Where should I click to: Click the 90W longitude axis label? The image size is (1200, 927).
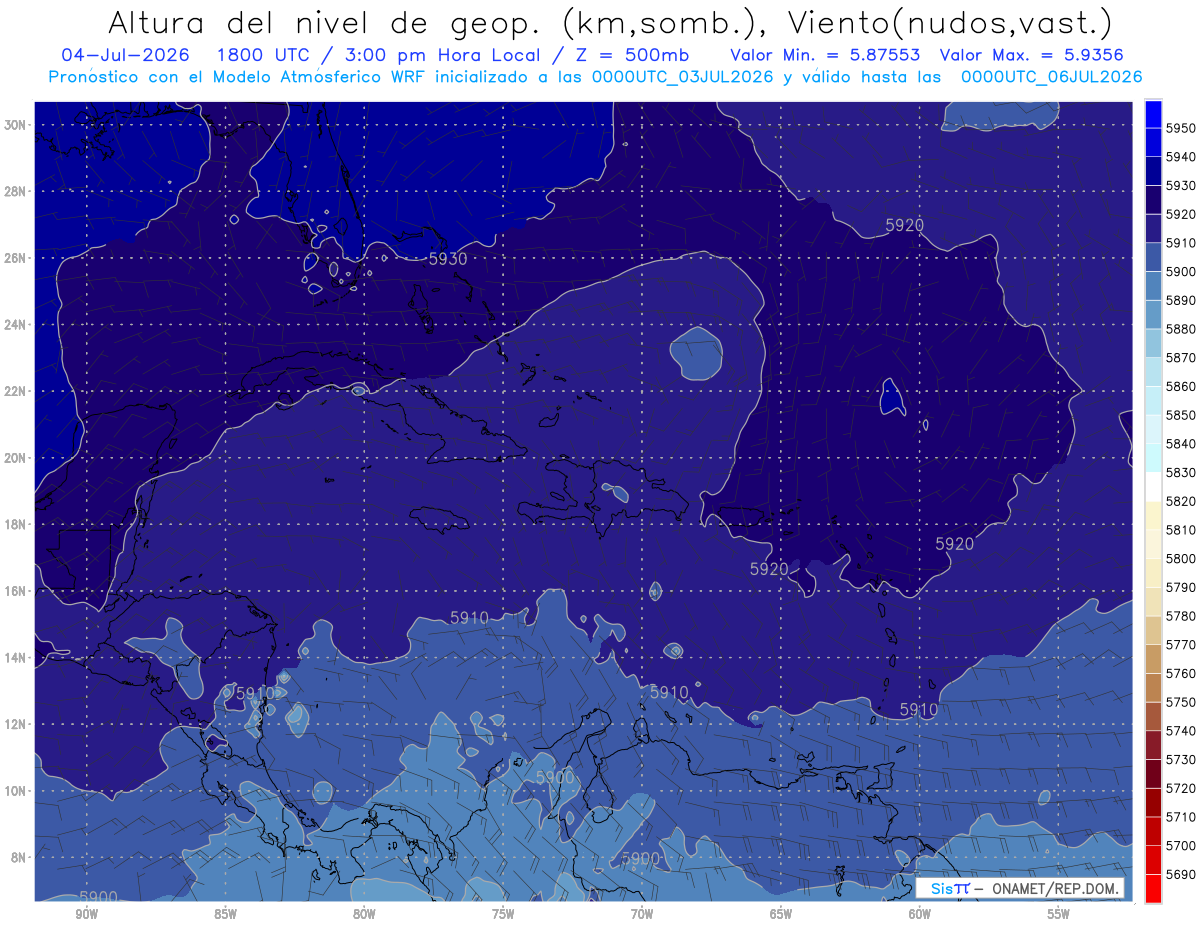pyautogui.click(x=86, y=914)
